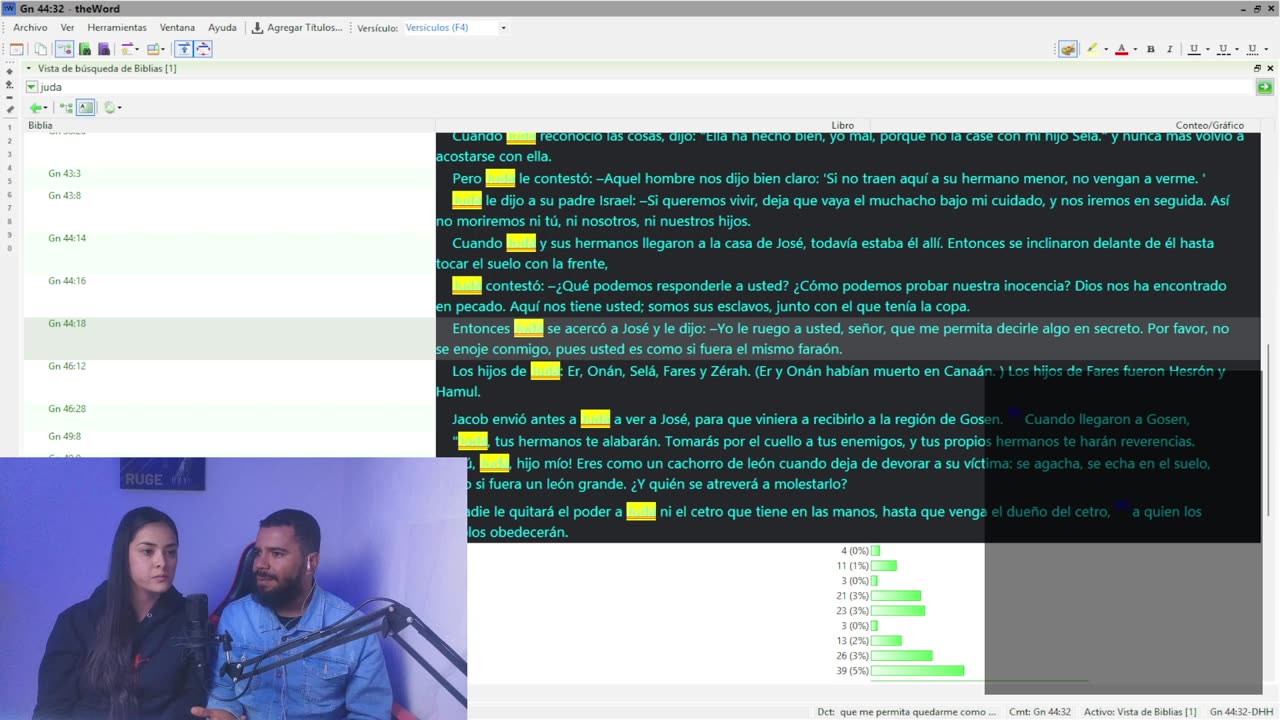
Task: Open the Ventana menu
Action: [x=177, y=28]
